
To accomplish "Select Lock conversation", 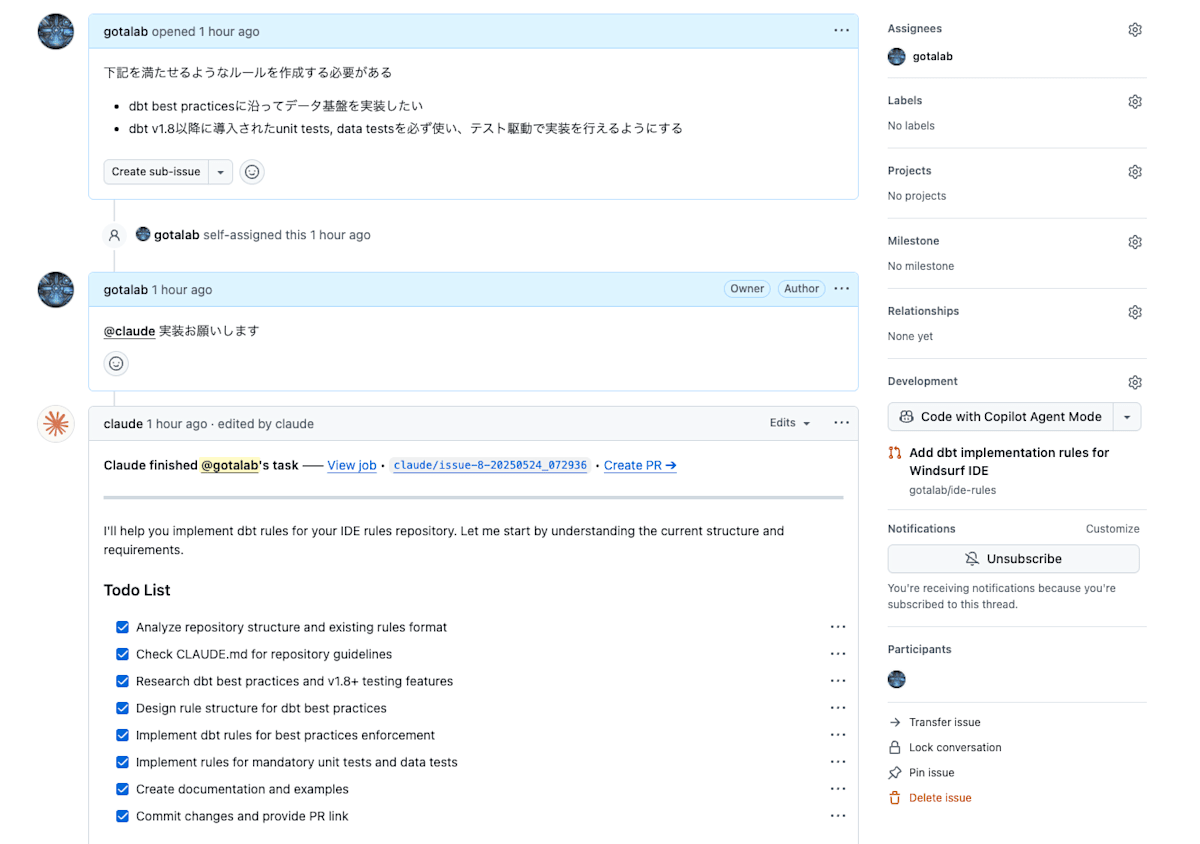I will (x=955, y=747).
